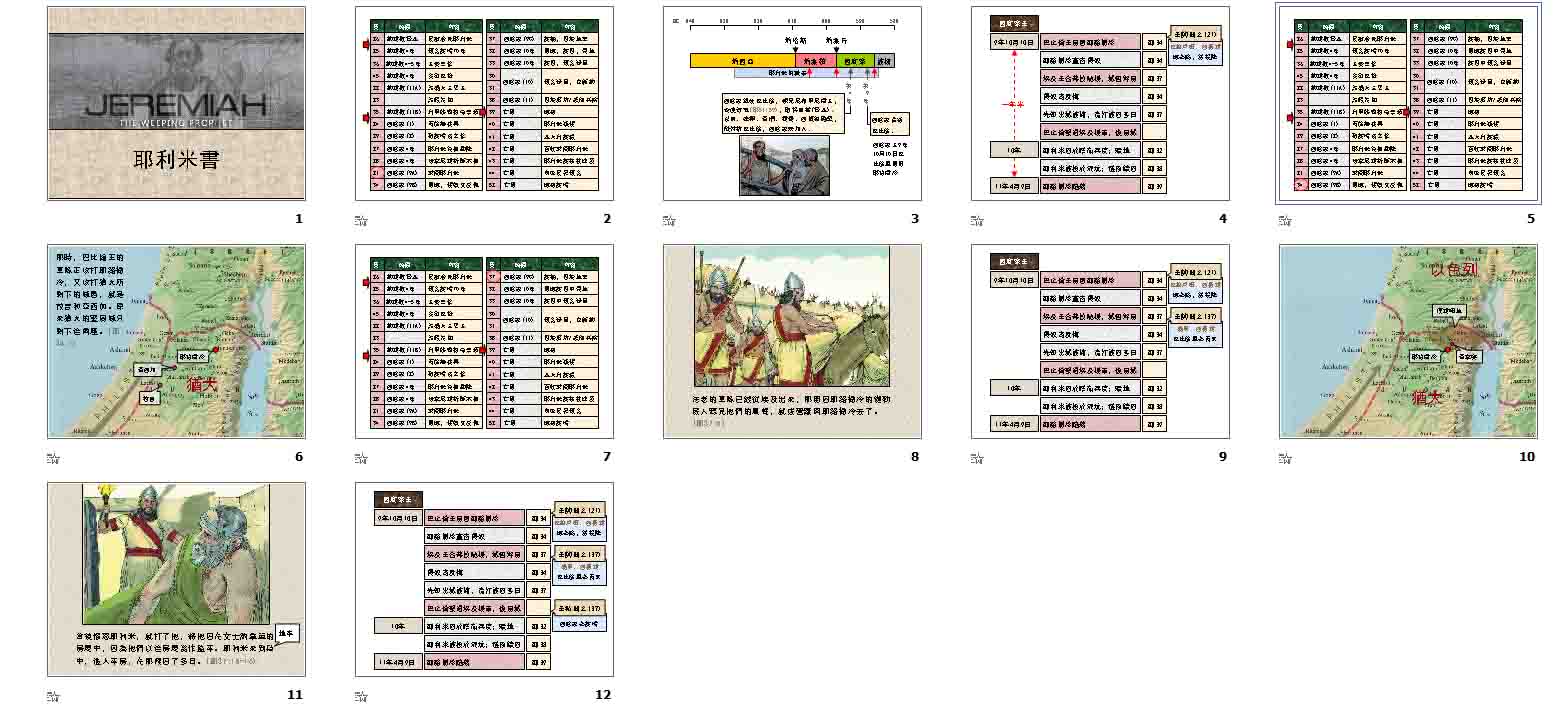Select slide 9 thumbnail with two callouts
Screen dimensions: 1557x709
tap(1100, 341)
